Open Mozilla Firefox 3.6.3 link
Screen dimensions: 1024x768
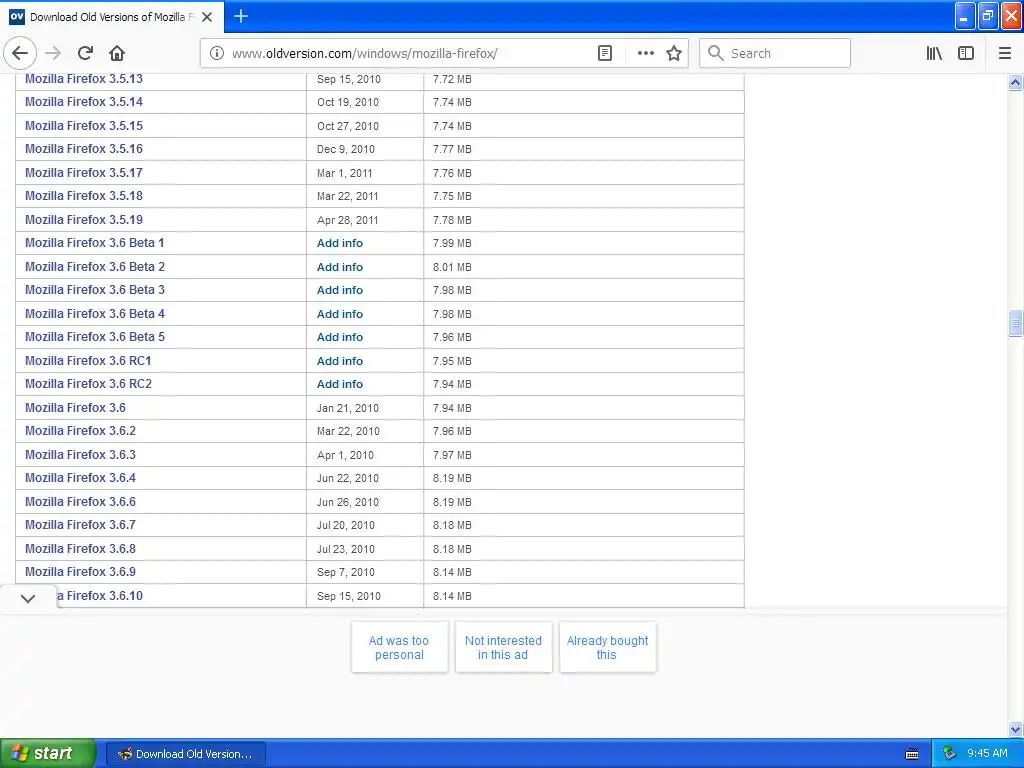(80, 455)
